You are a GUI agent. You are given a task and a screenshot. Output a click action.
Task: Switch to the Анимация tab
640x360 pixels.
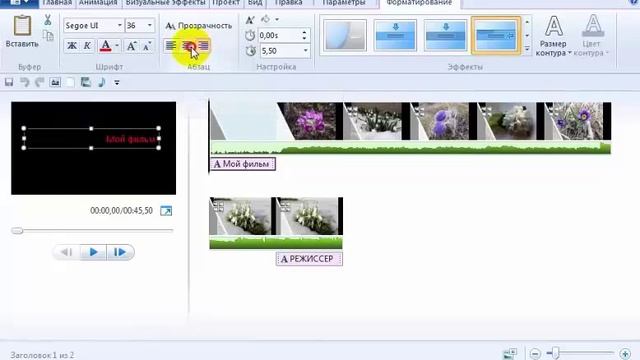[x=98, y=3]
